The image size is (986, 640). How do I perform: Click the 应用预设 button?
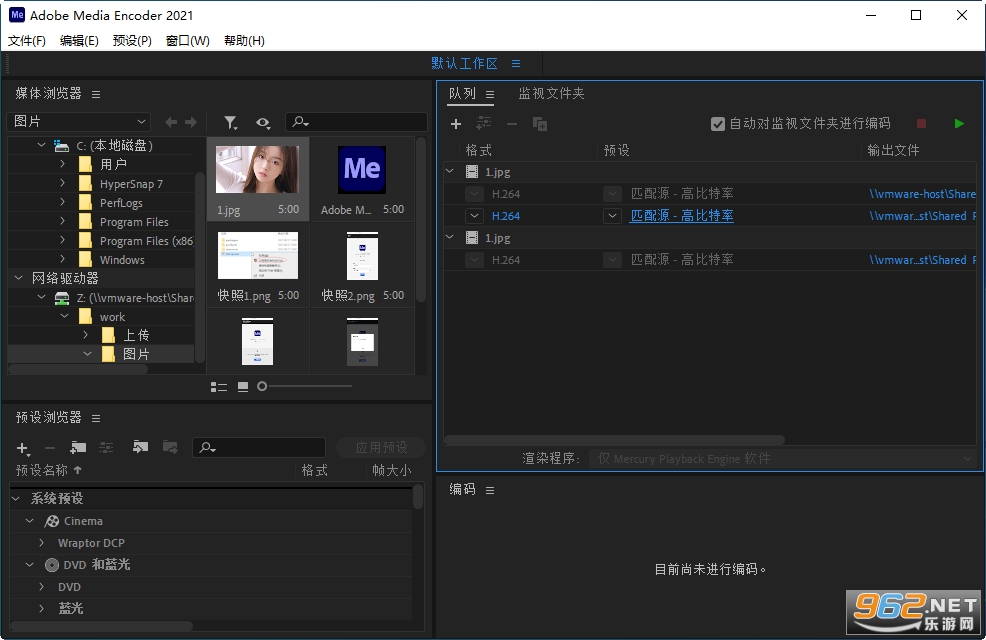(x=381, y=448)
